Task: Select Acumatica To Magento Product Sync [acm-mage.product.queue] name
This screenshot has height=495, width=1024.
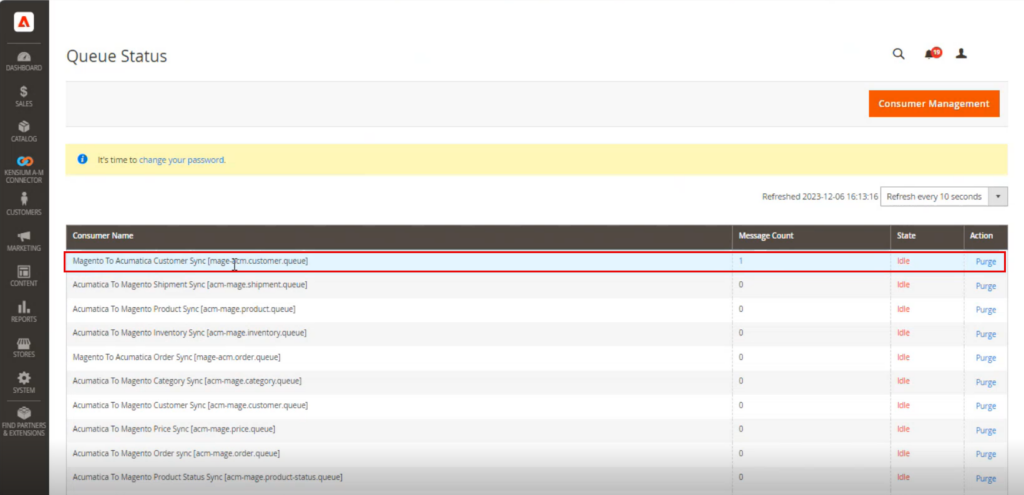Action: point(184,309)
